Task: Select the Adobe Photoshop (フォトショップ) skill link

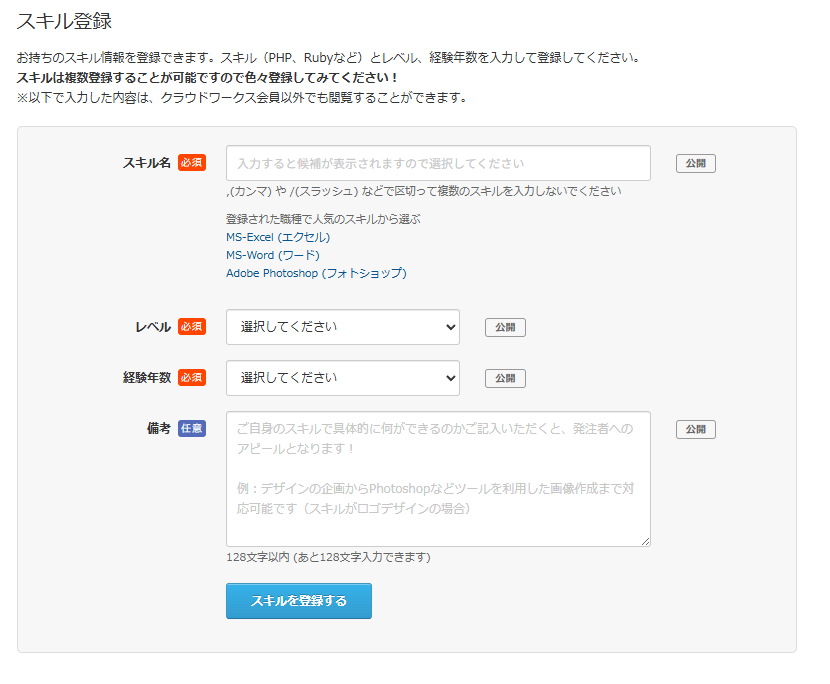Action: coord(316,273)
